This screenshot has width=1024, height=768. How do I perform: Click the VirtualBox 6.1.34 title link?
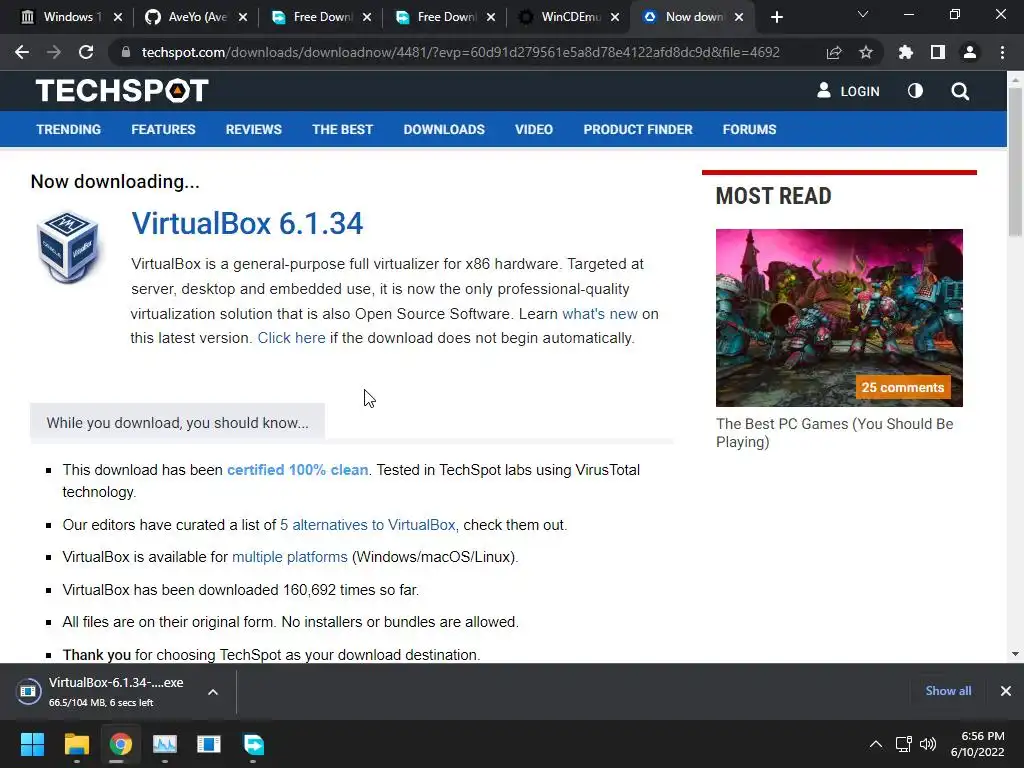247,223
